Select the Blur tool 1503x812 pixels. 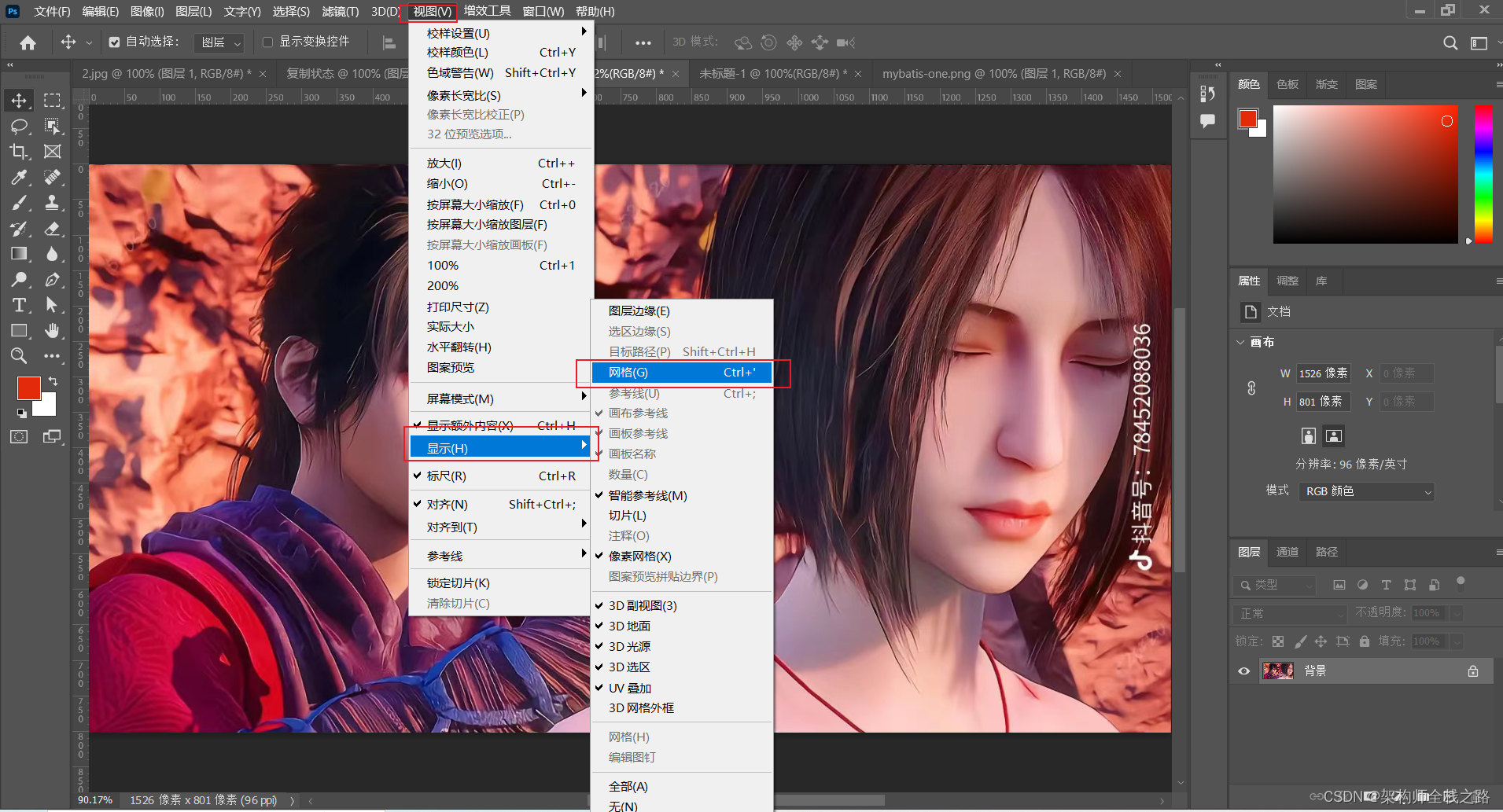[52, 254]
